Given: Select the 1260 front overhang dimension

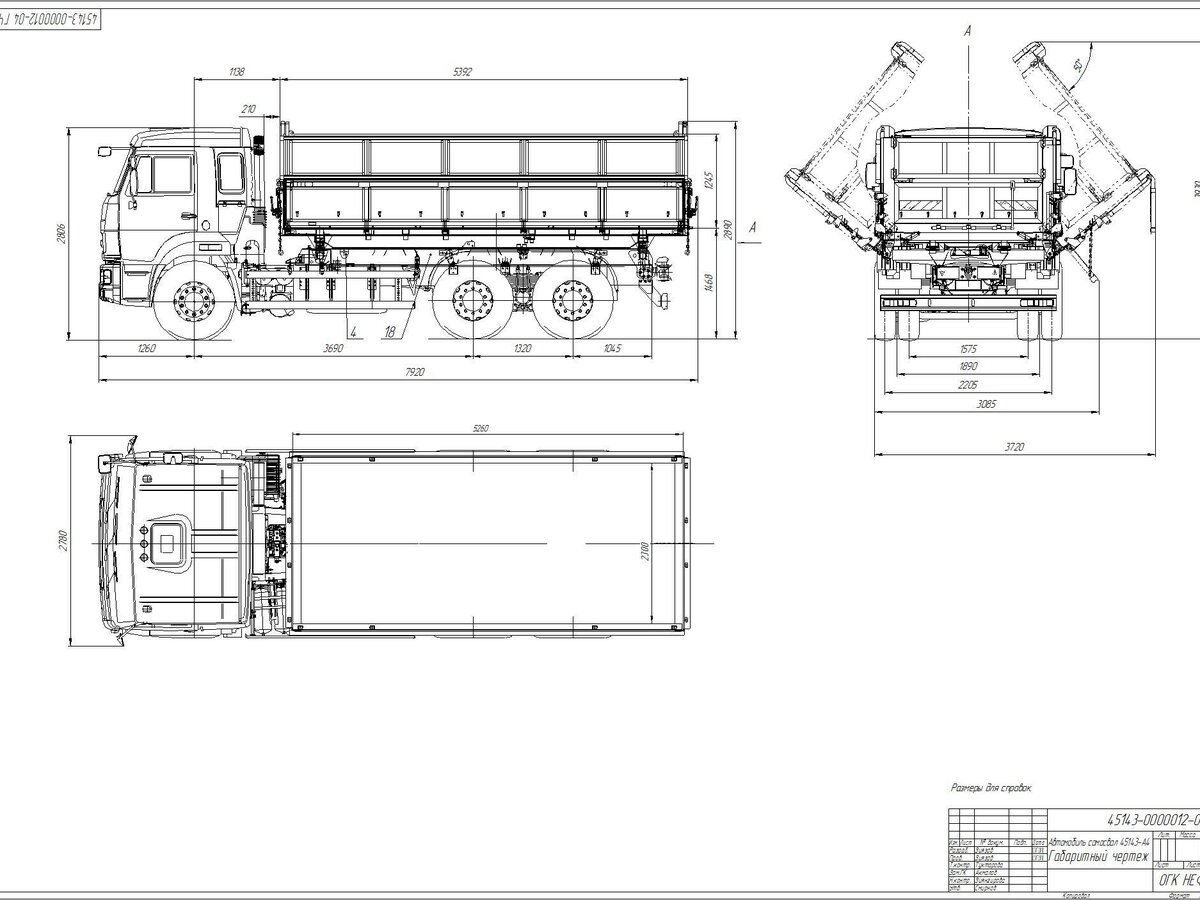Looking at the screenshot, I should coord(147,349).
